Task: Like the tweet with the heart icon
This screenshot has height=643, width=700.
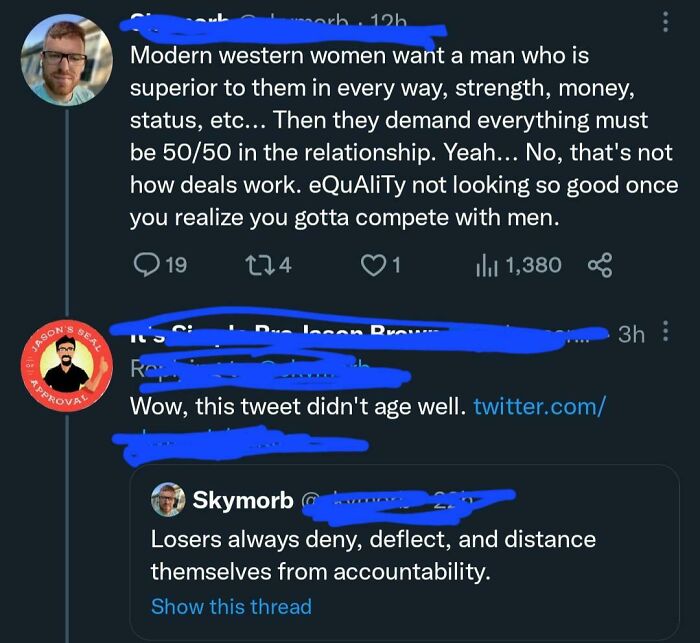Action: tap(372, 264)
